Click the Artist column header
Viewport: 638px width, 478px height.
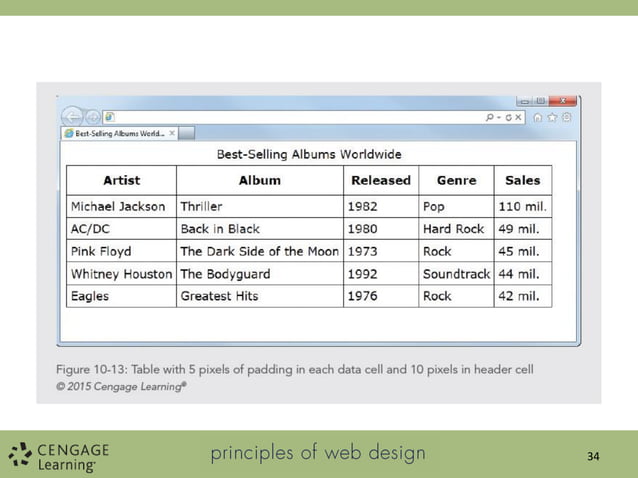click(122, 180)
